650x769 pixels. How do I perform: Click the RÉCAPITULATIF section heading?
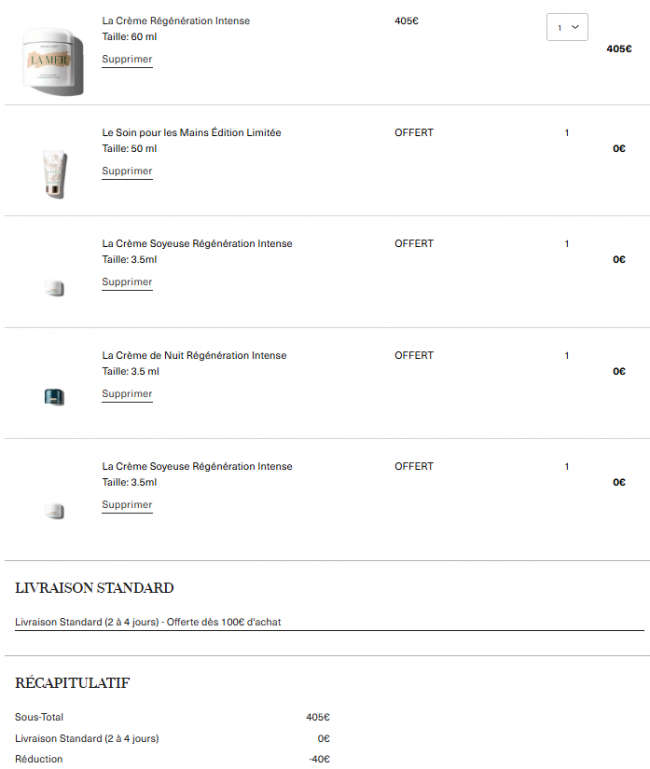pos(72,683)
